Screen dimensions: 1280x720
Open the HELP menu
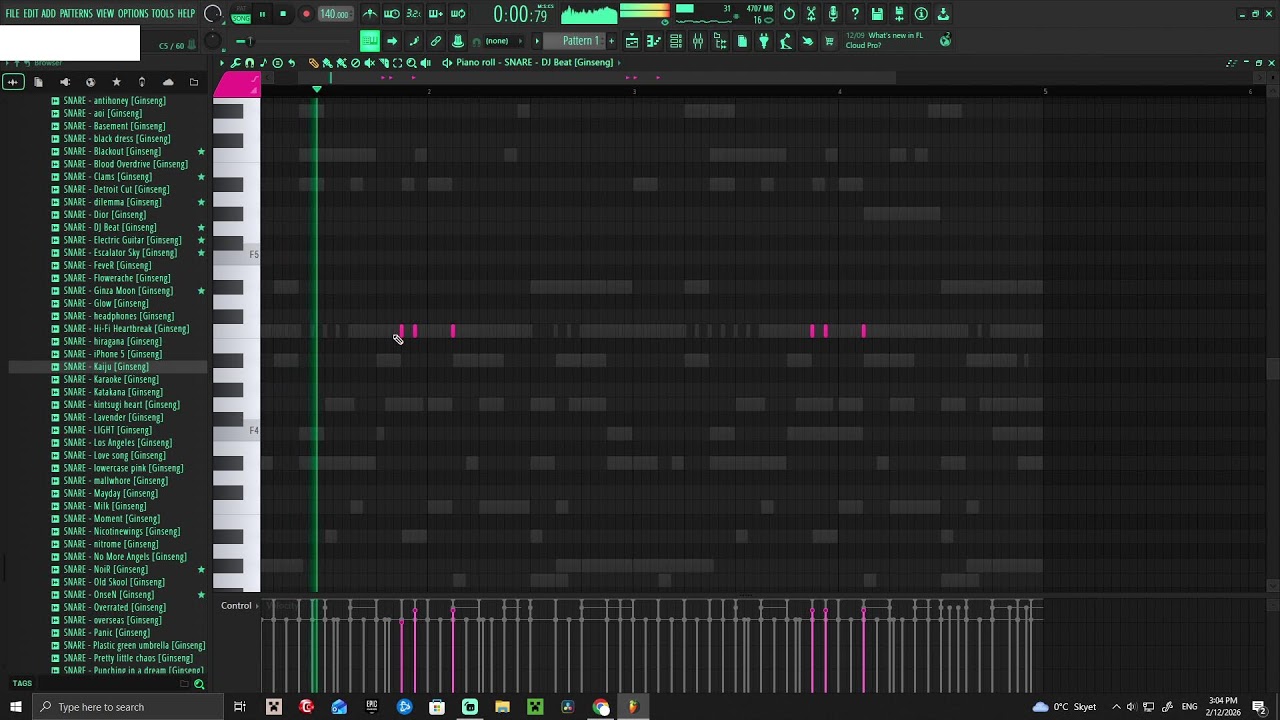187,14
